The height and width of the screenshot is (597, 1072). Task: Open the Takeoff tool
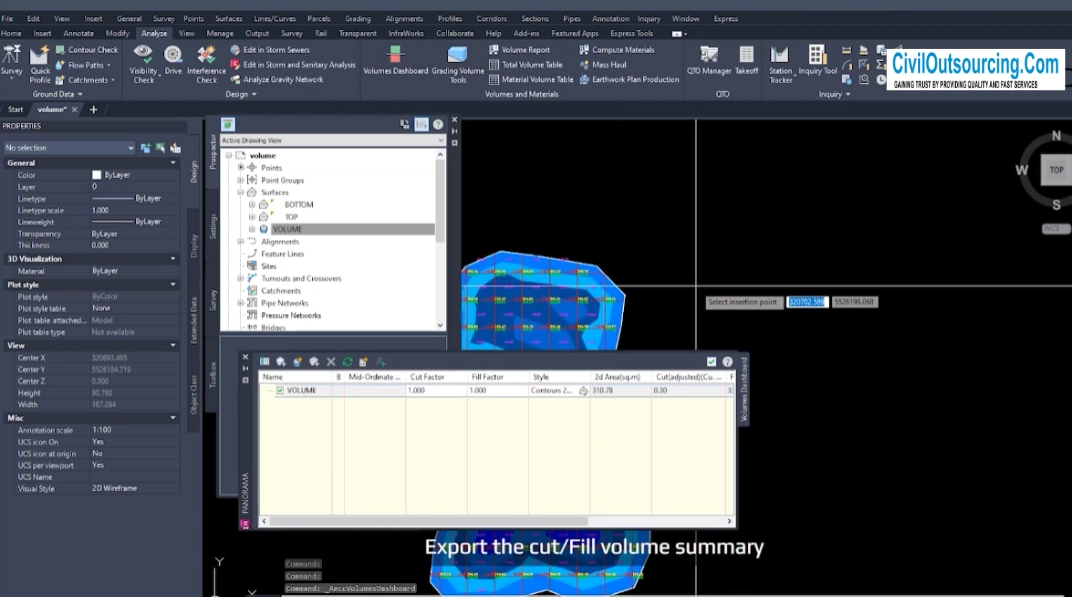pos(747,60)
